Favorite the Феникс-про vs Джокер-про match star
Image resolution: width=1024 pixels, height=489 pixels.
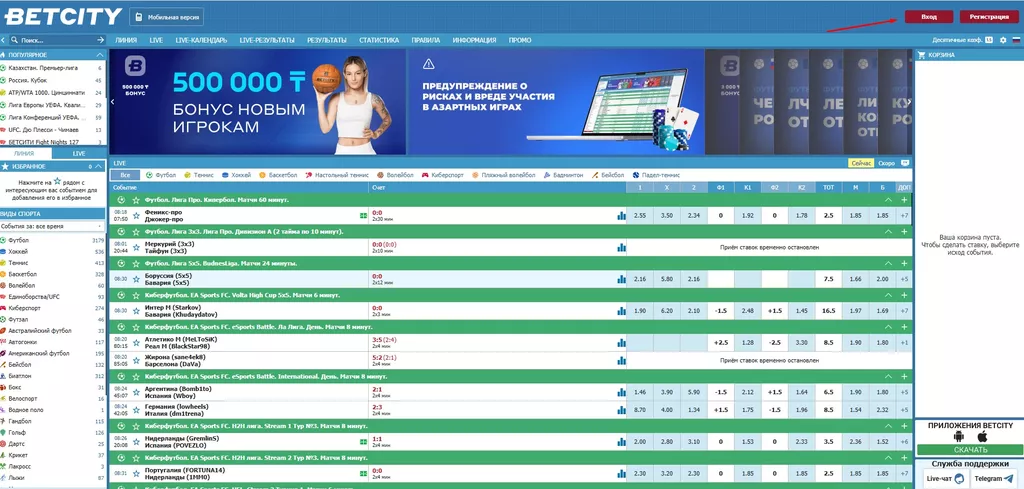coord(136,215)
